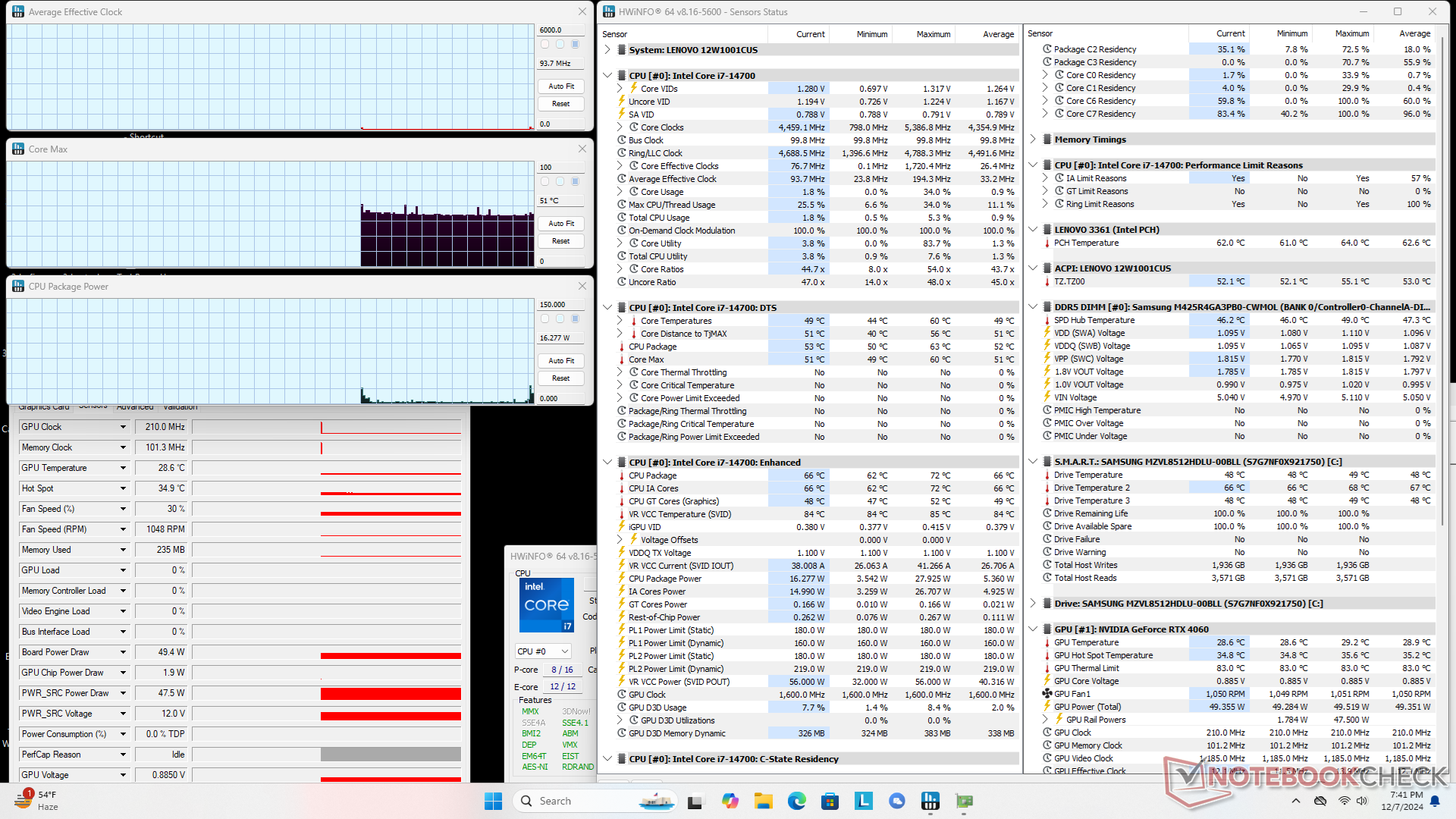Click Reset in CPU Package Power graph

[x=561, y=378]
